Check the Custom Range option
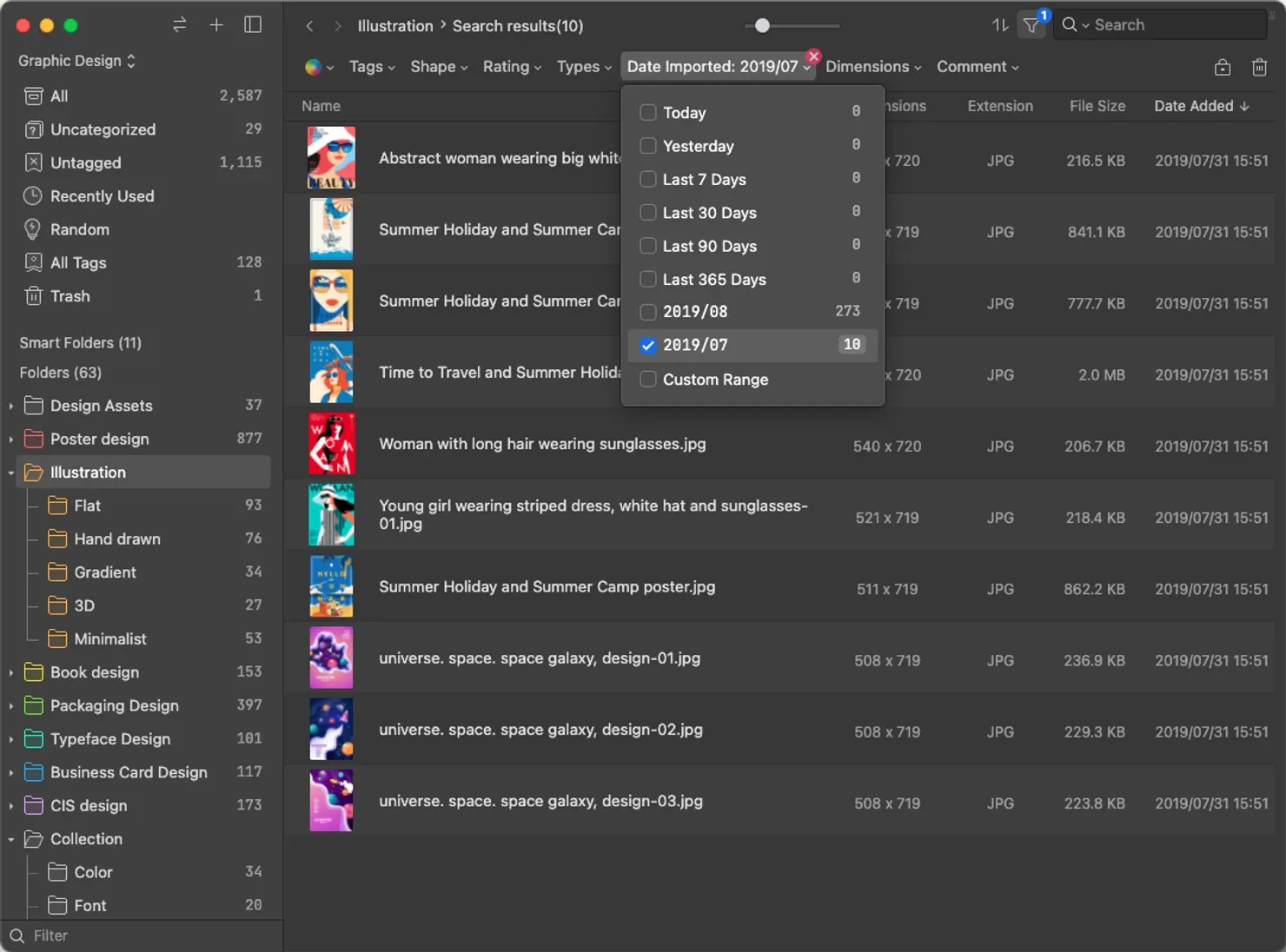The width and height of the screenshot is (1286, 952). click(x=647, y=380)
